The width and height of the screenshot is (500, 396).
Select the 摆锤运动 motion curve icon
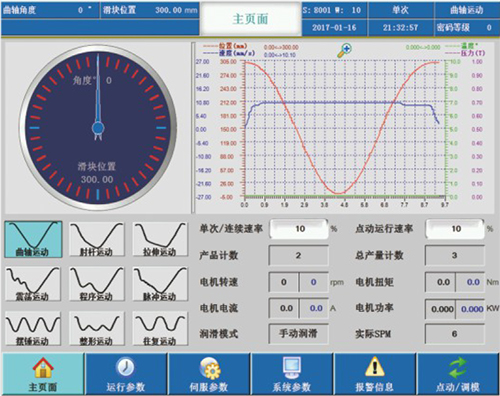coord(33,329)
